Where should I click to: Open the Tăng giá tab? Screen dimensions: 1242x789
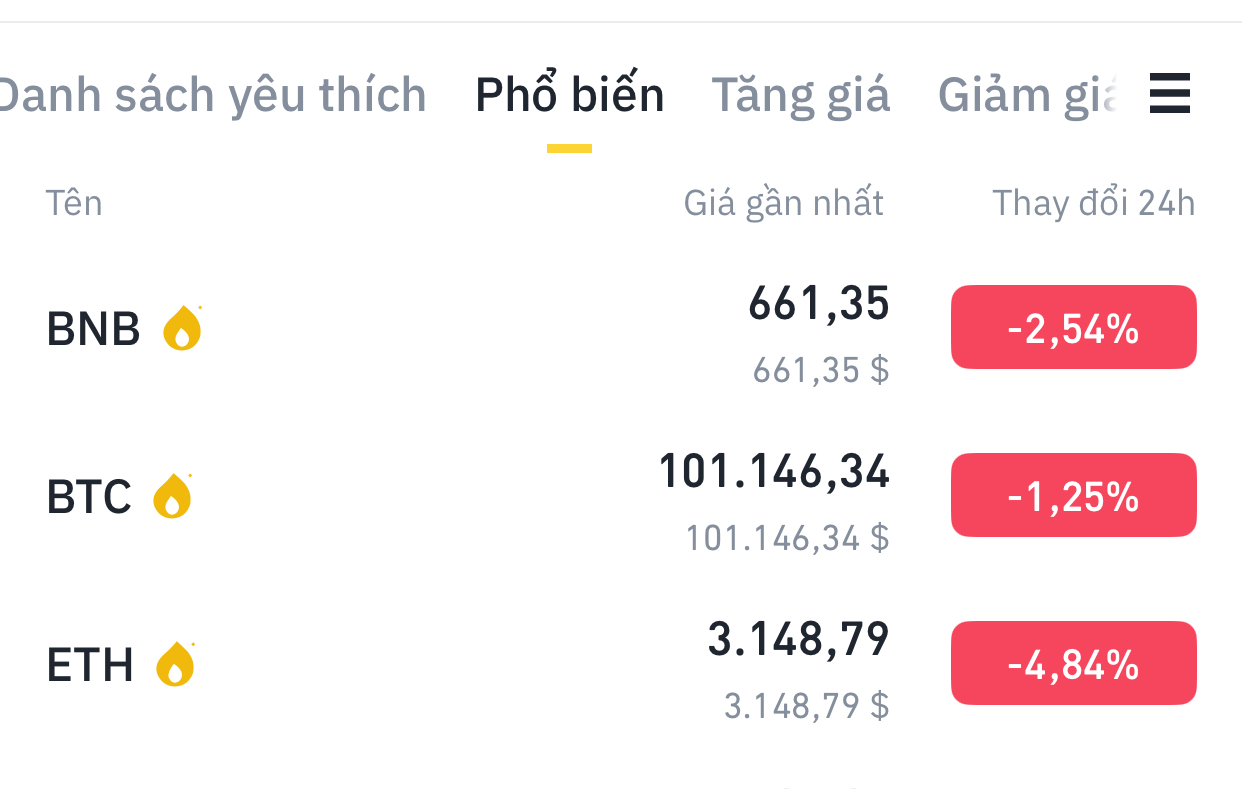click(800, 96)
